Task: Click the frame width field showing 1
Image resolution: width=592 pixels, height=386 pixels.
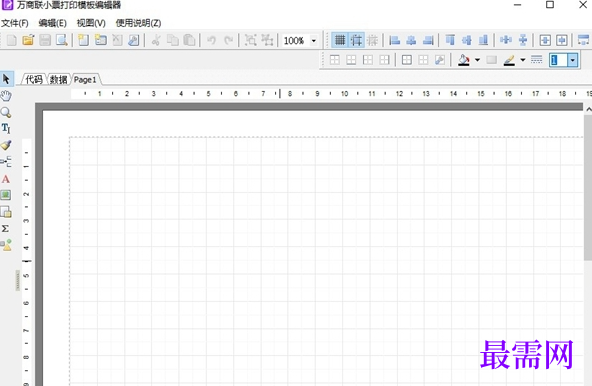Action: pos(558,60)
